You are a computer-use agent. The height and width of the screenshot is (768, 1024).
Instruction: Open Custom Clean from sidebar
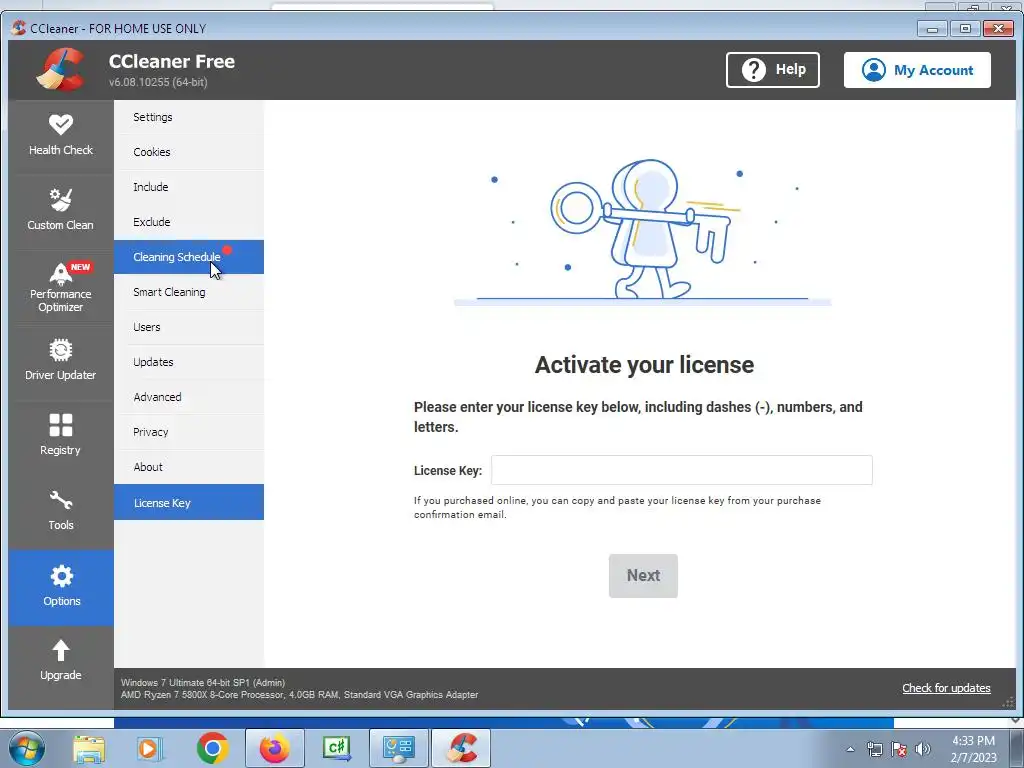point(61,211)
